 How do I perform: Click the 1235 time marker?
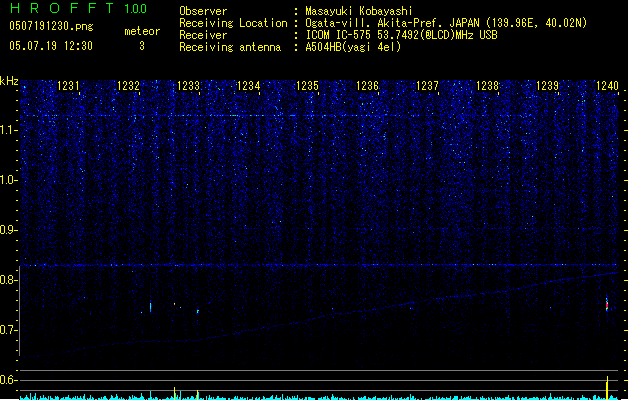click(307, 87)
